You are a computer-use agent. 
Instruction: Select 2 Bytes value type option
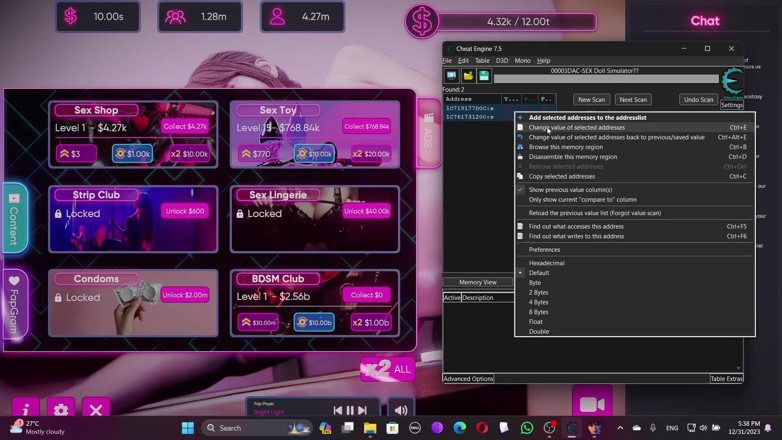[634, 292]
